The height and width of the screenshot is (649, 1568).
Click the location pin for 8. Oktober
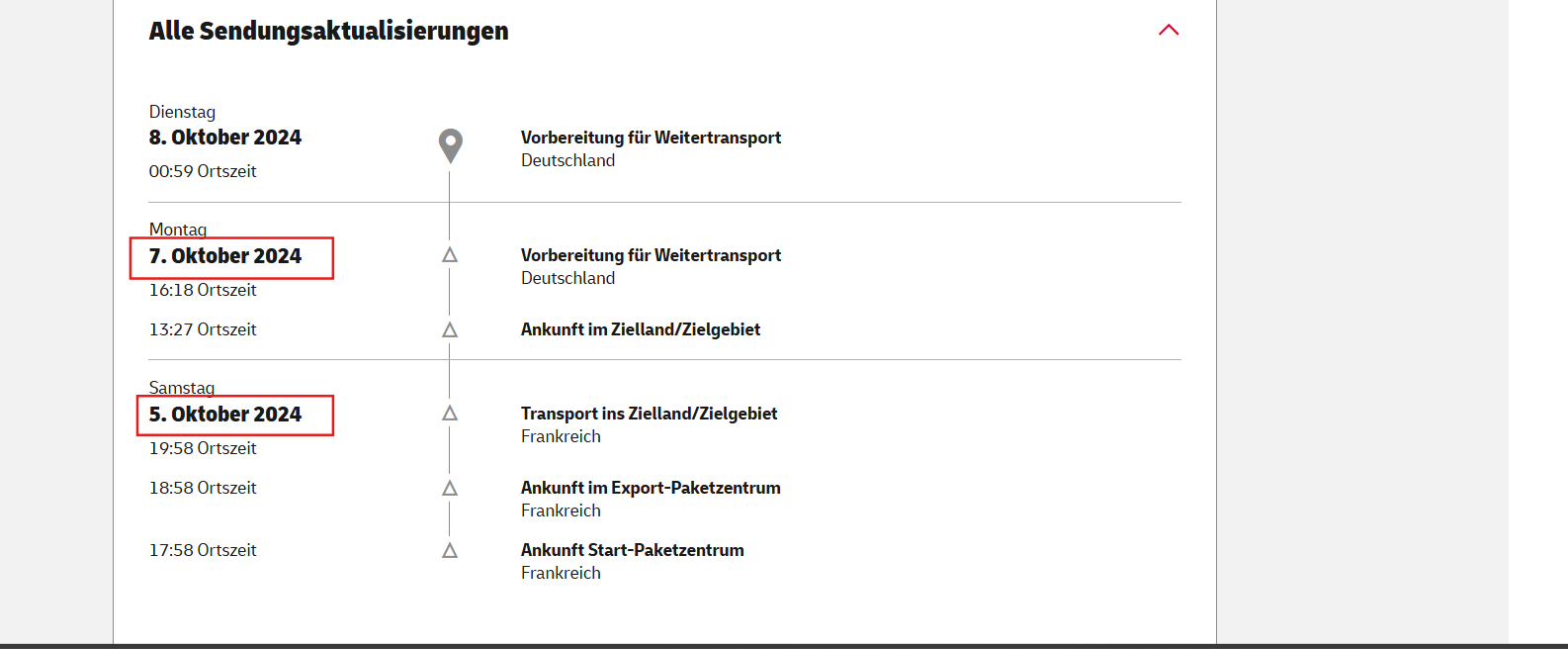(x=450, y=144)
